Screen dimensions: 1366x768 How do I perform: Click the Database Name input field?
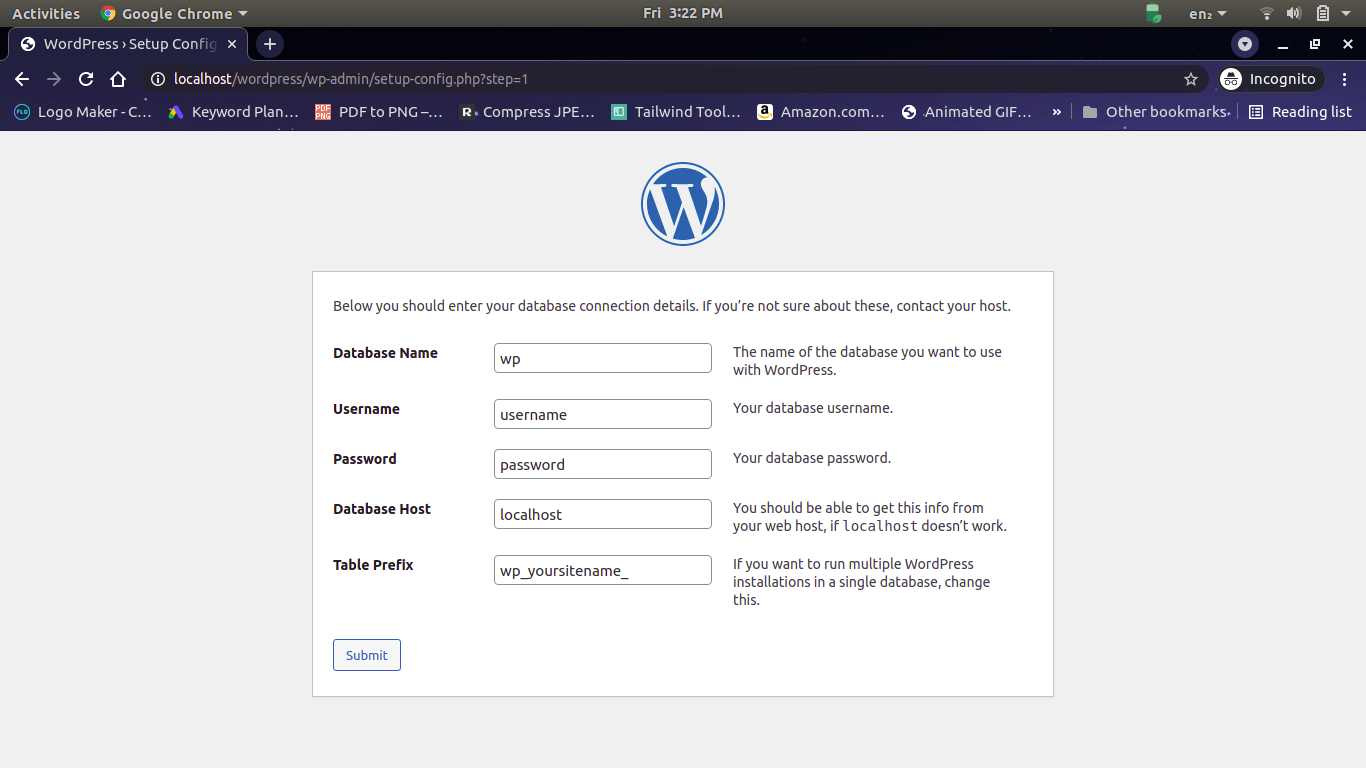point(603,358)
